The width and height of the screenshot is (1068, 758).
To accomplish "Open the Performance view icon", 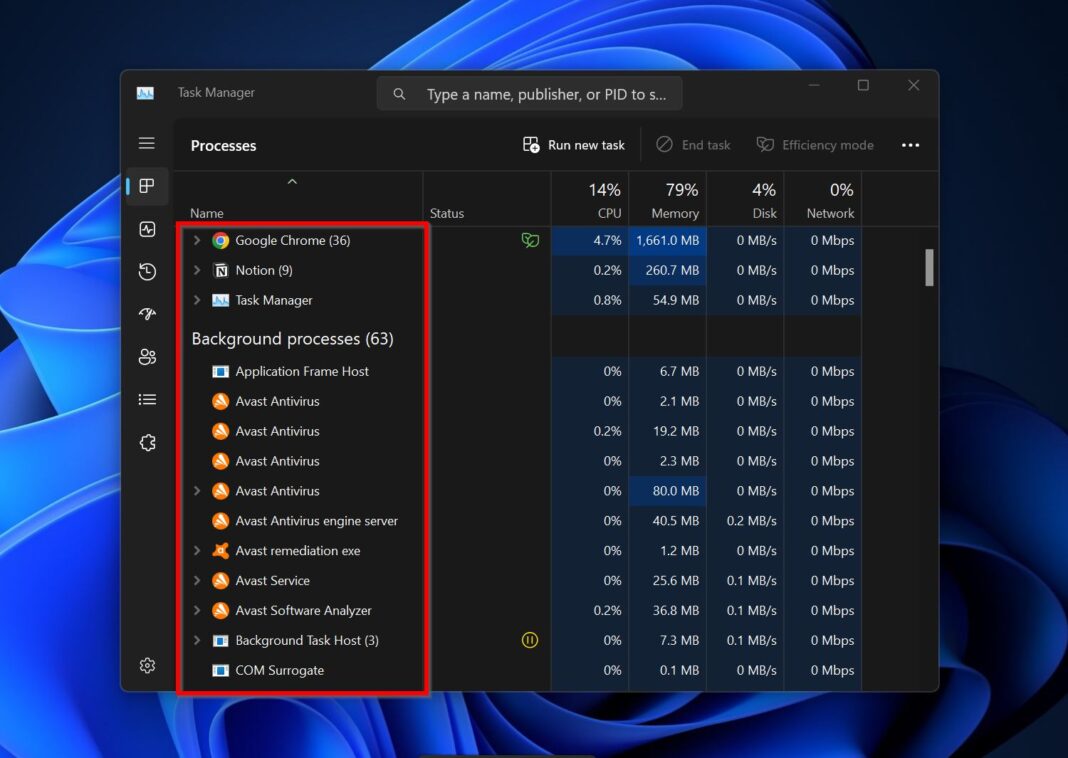I will click(x=147, y=229).
